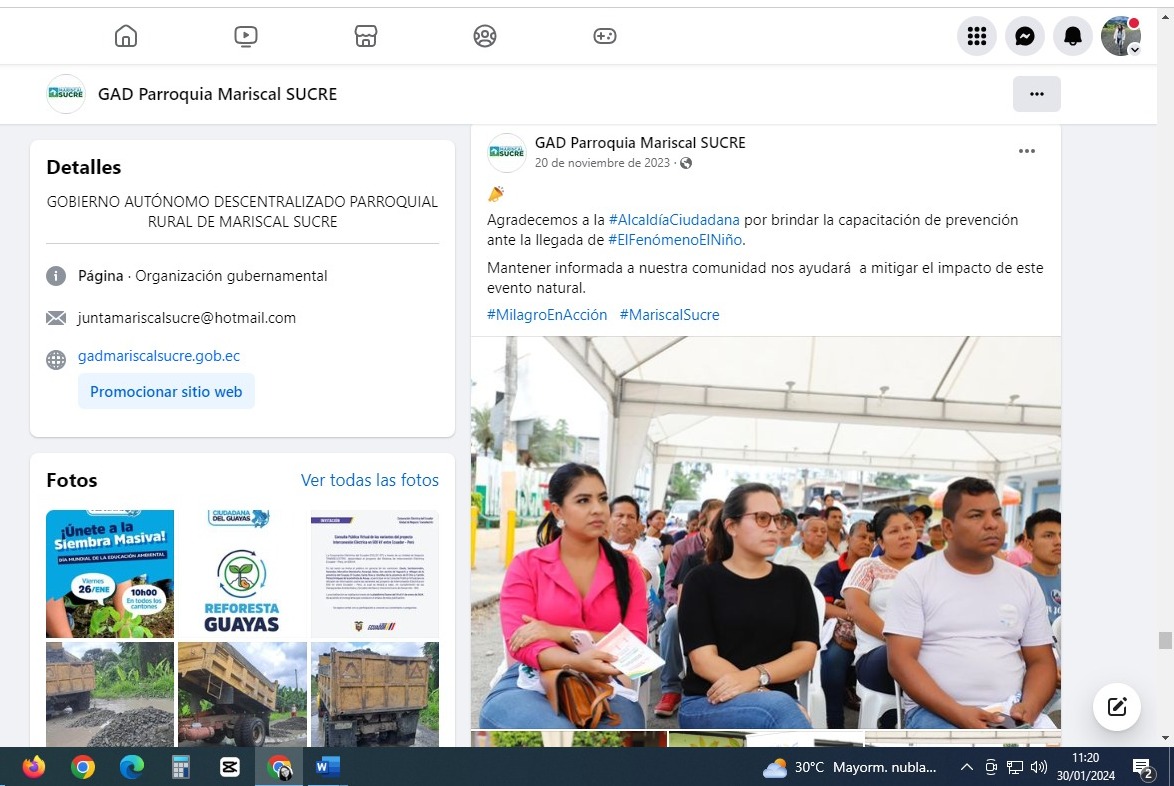Open page header three-dots menu
Screen dimensions: 1174x786
[1037, 94]
